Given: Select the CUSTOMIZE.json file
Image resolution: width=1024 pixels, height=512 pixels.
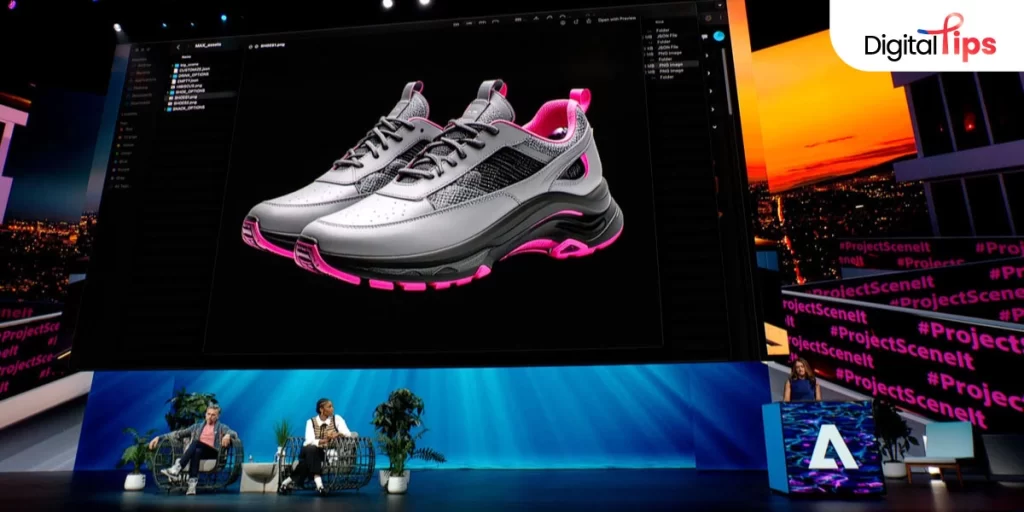Looking at the screenshot, I should tap(189, 70).
